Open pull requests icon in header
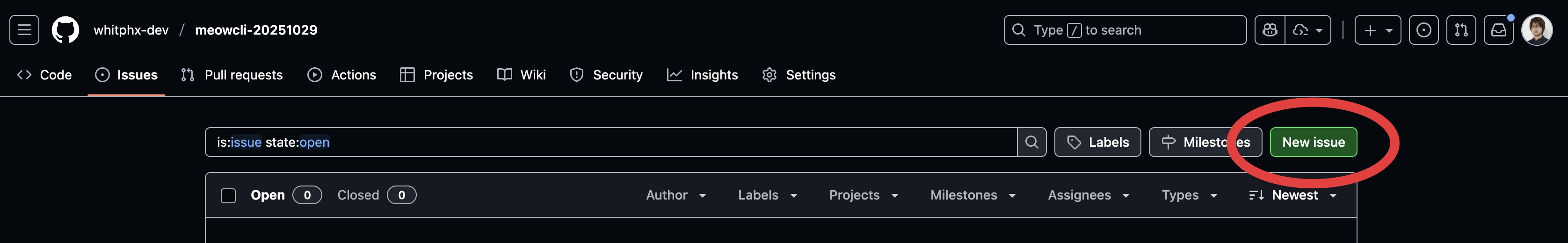This screenshot has height=243, width=1568. pos(1461,30)
